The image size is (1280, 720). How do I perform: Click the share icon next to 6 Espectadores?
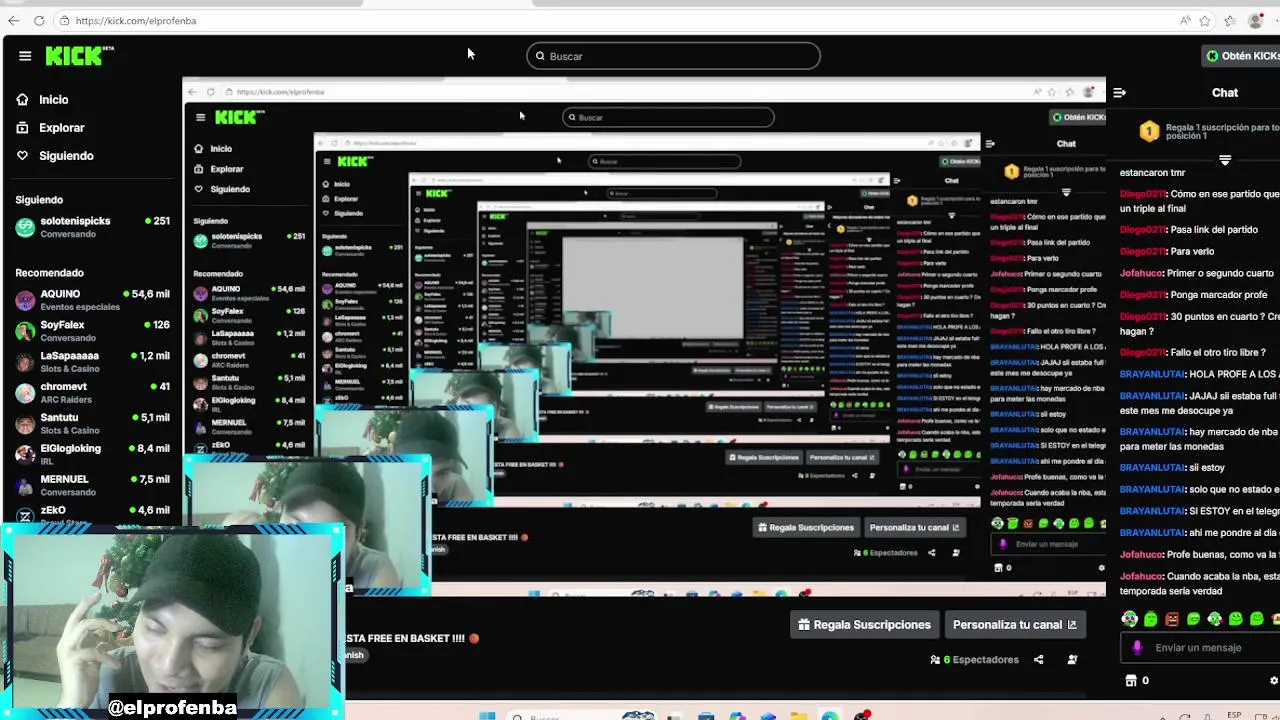pyautogui.click(x=1038, y=660)
